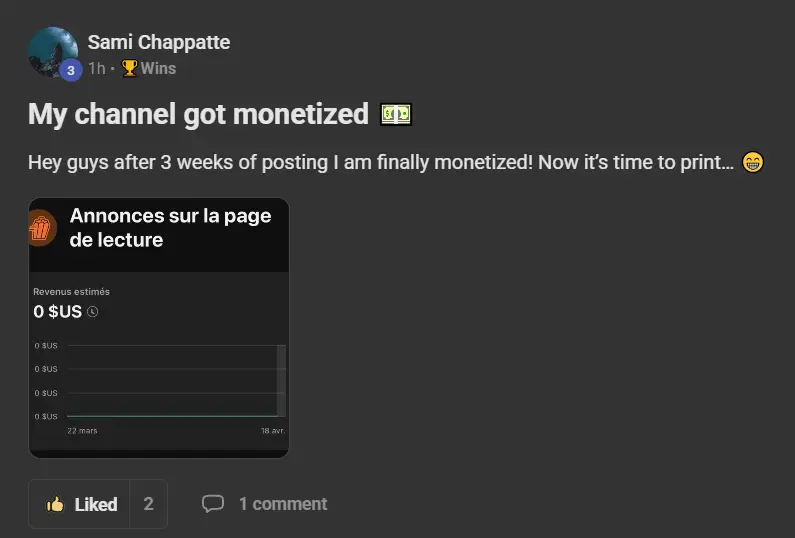Click the speech bubble comment icon

tap(213, 504)
